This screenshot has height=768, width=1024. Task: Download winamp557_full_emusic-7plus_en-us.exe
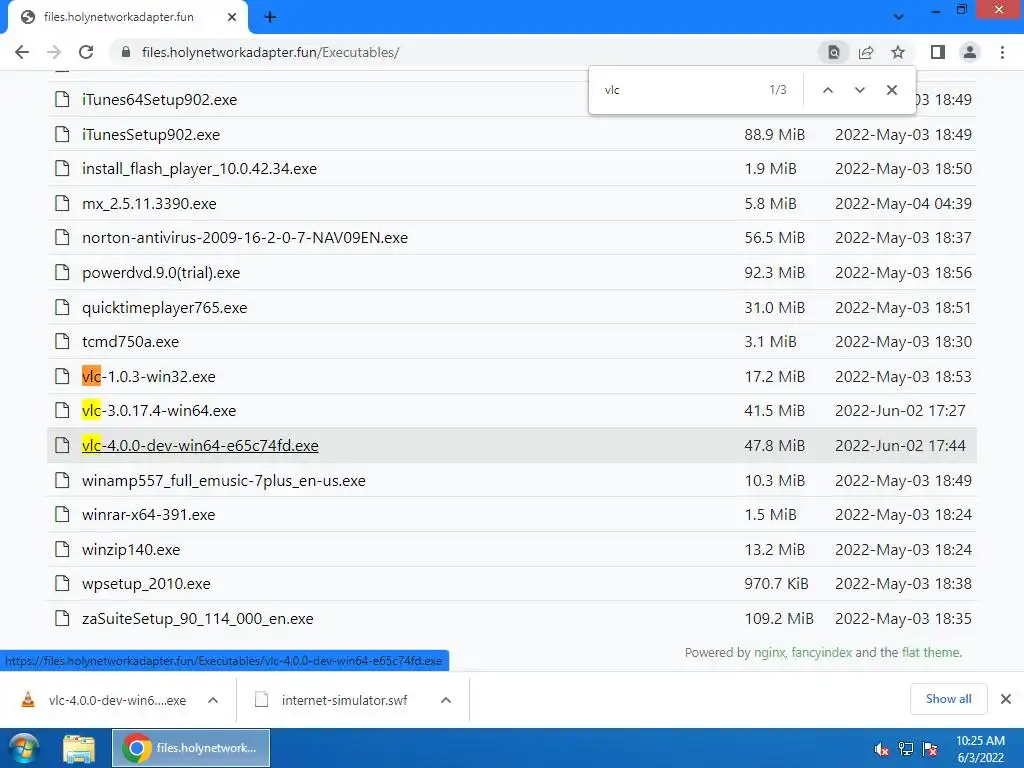coord(223,481)
